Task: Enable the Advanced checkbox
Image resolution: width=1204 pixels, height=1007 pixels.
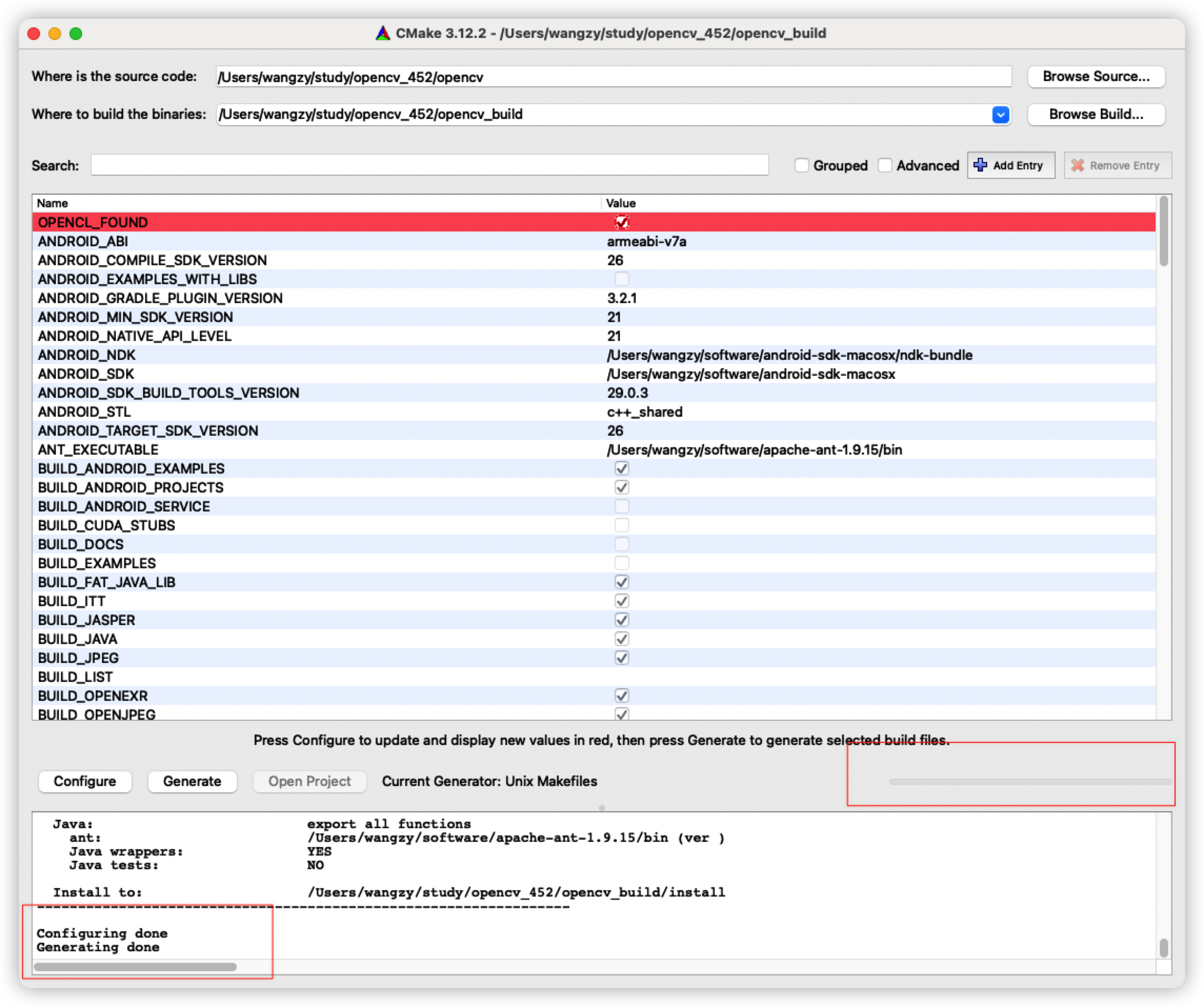Action: point(885,165)
